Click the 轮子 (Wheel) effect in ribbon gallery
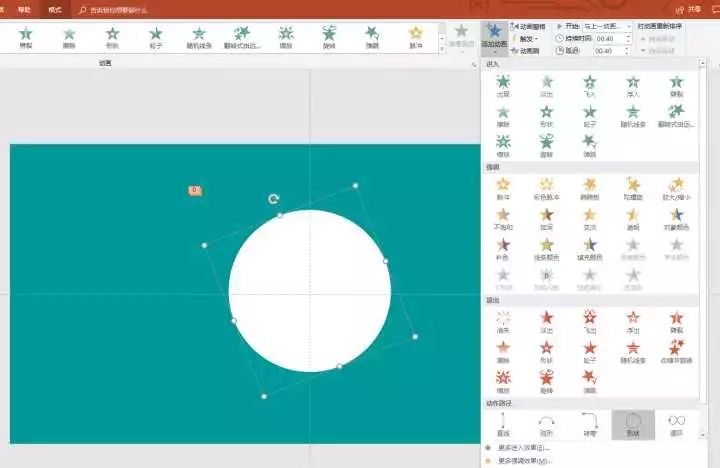 click(156, 37)
